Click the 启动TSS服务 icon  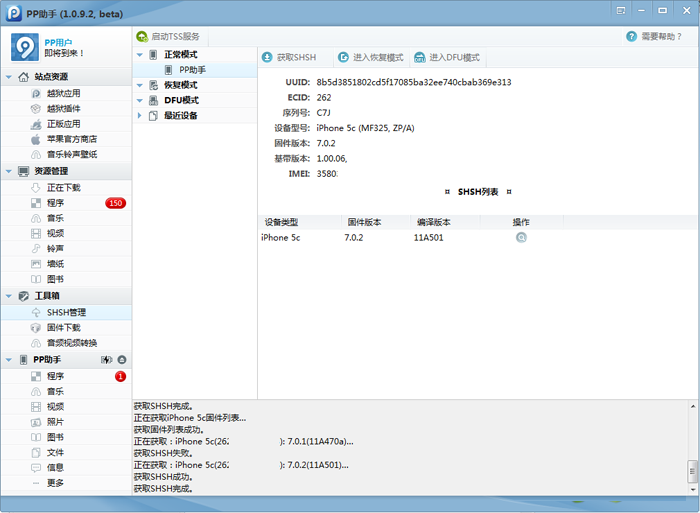pos(142,37)
